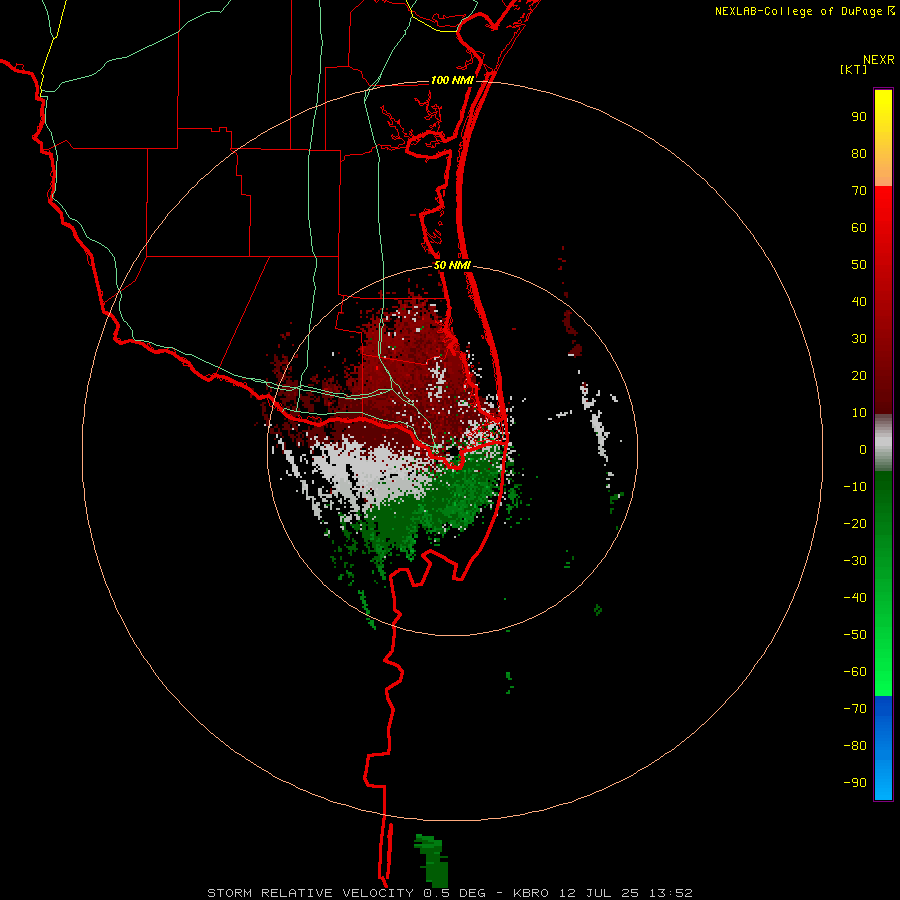Screen dimensions: 900x900
Task: Click the 100 NMI range ring label
Action: coord(452,80)
